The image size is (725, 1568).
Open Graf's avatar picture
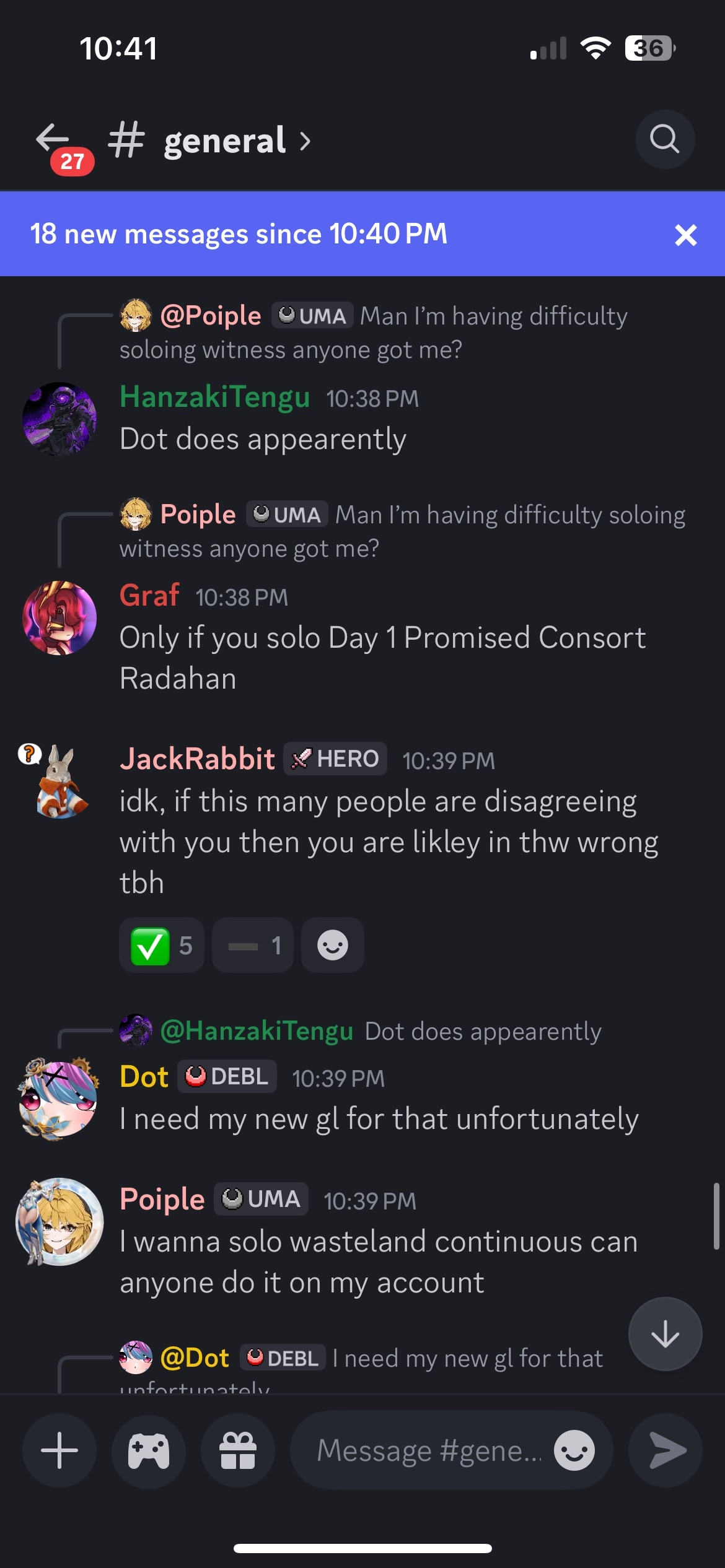59,617
